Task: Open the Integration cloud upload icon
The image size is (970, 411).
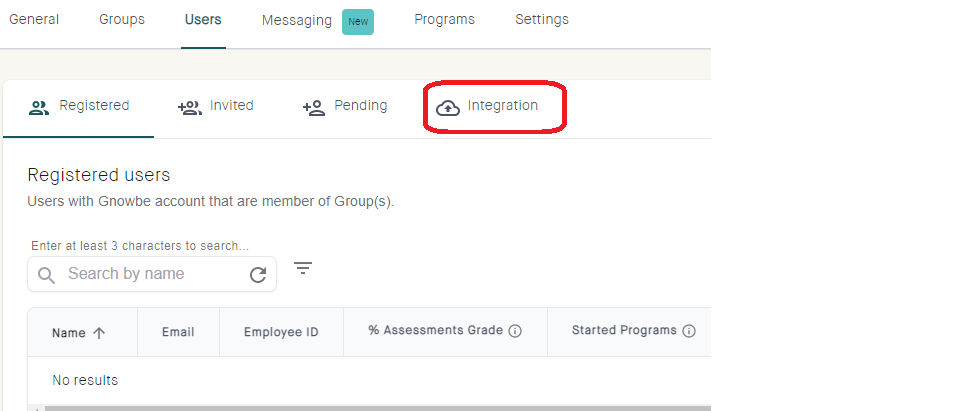Action: [448, 108]
